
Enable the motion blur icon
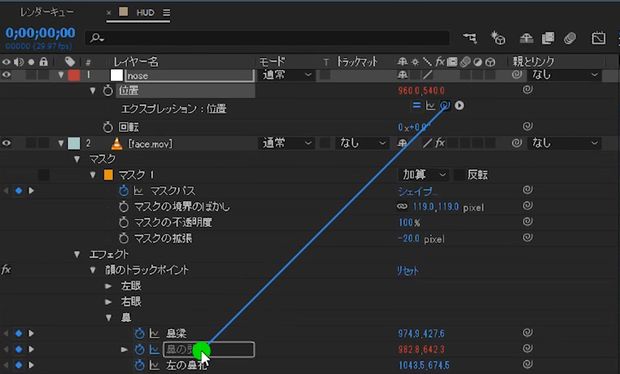coord(570,38)
